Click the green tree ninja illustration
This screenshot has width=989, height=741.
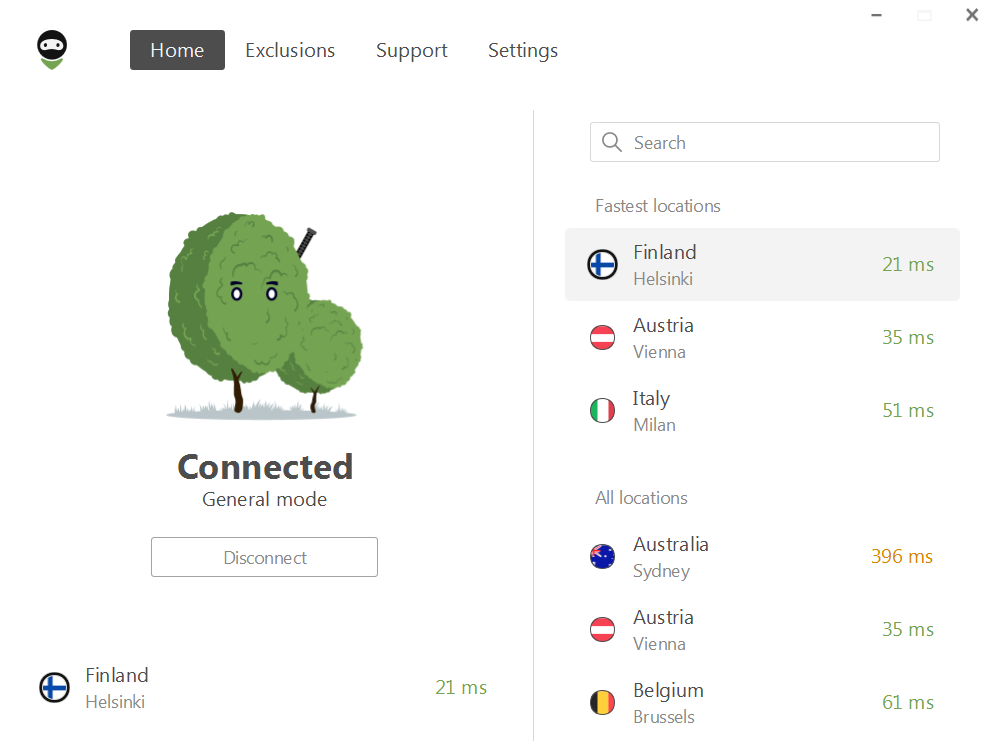pyautogui.click(x=264, y=317)
